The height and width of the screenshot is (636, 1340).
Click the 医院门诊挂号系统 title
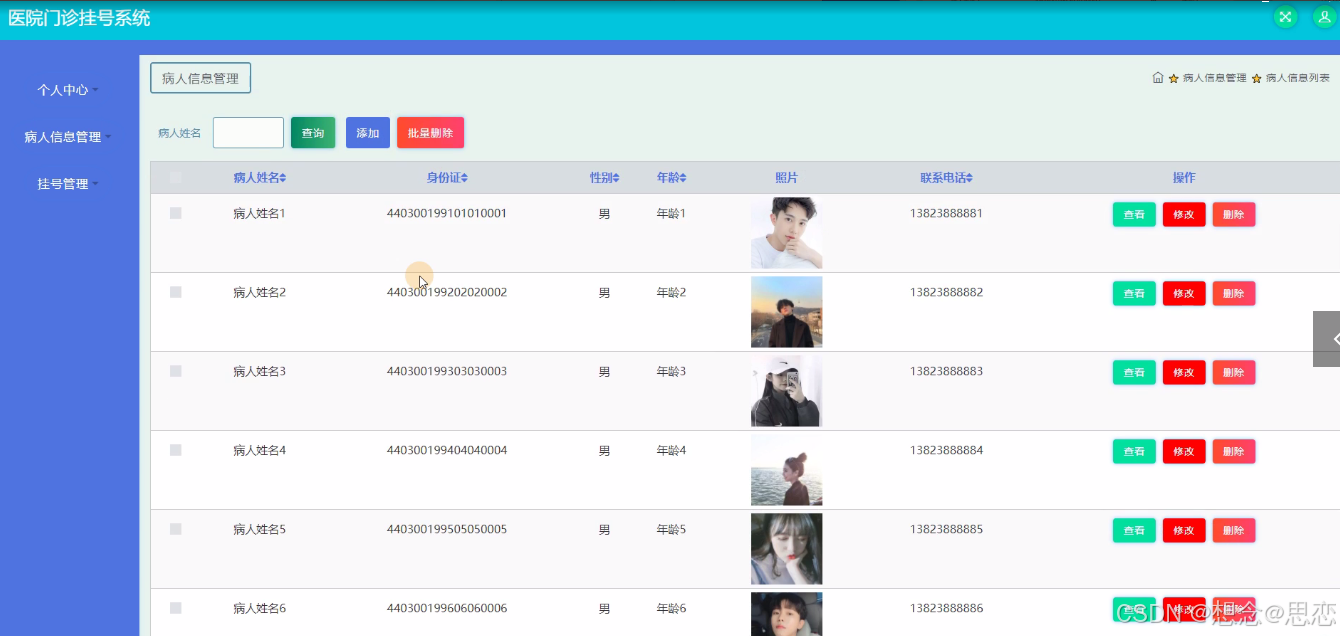coord(79,18)
